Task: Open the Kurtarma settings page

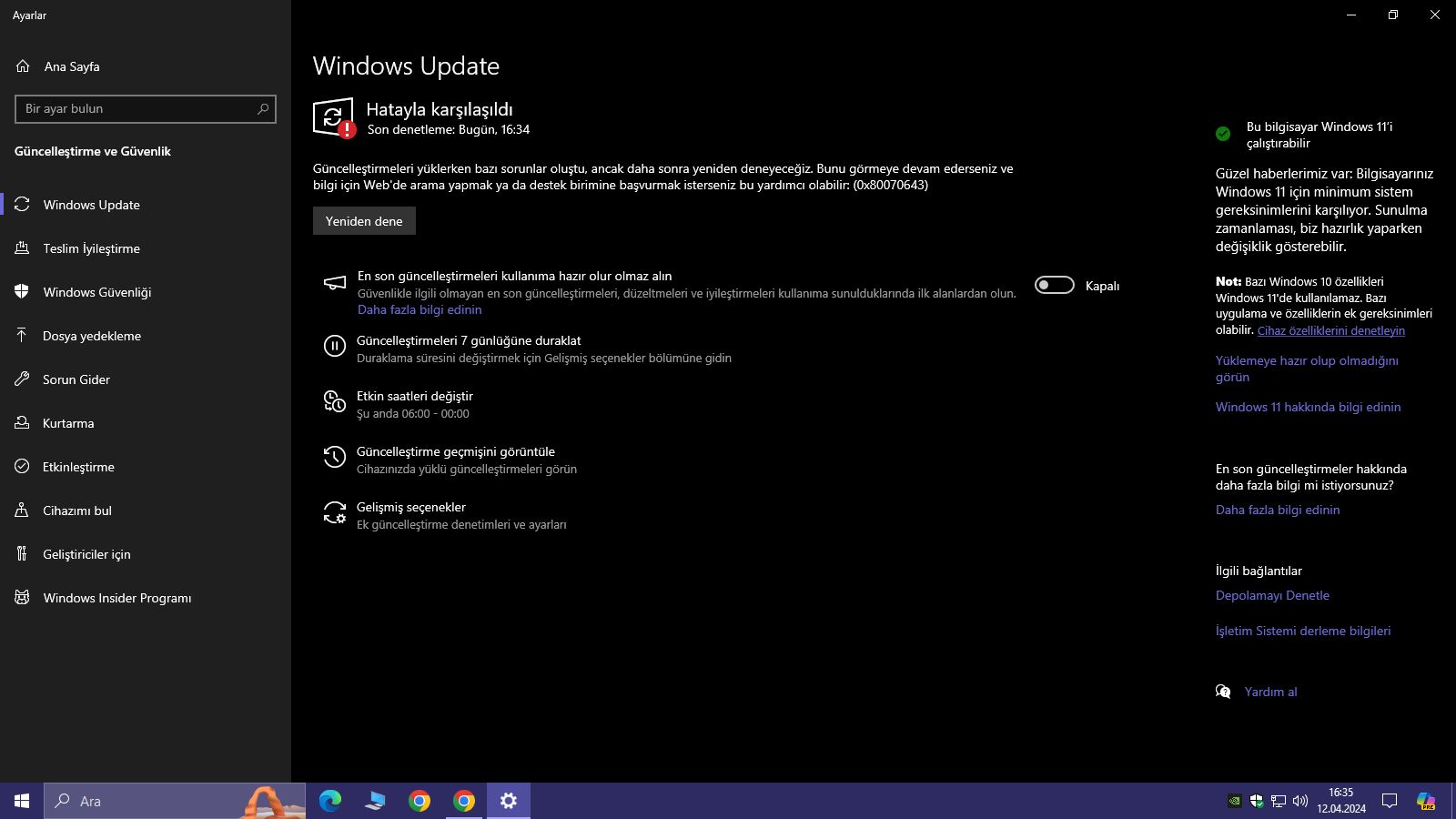Action: (x=146, y=423)
